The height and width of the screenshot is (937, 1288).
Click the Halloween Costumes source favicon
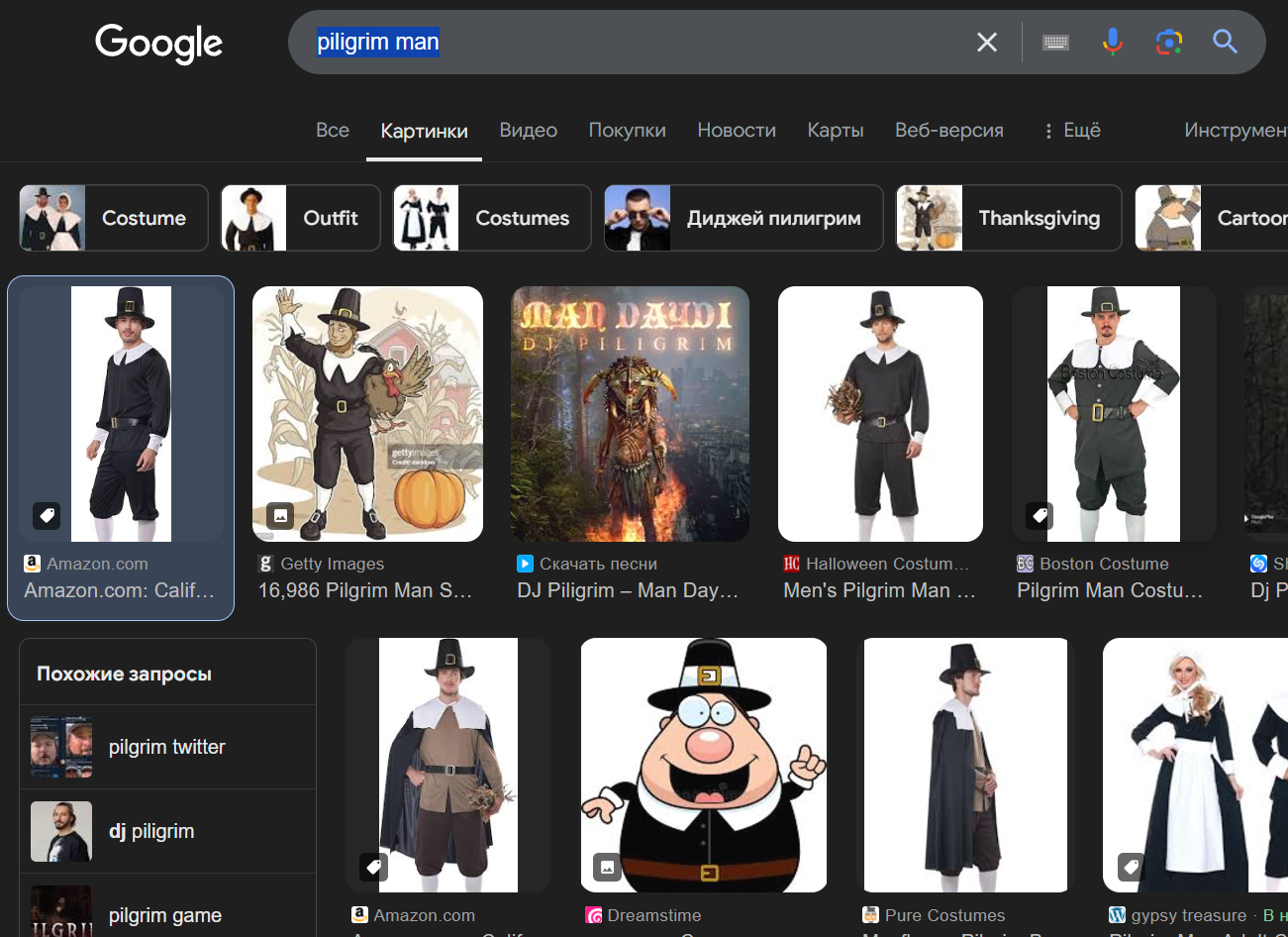coord(791,564)
